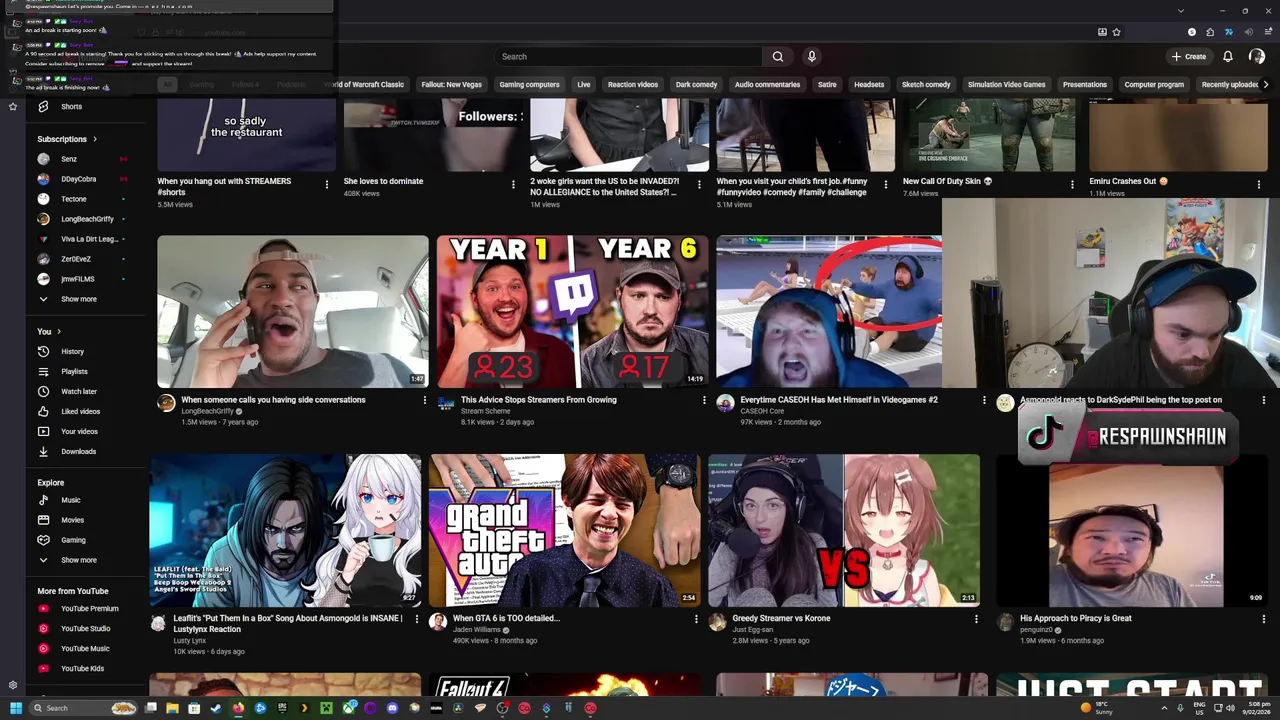Show next category chips arrow

tap(1265, 85)
